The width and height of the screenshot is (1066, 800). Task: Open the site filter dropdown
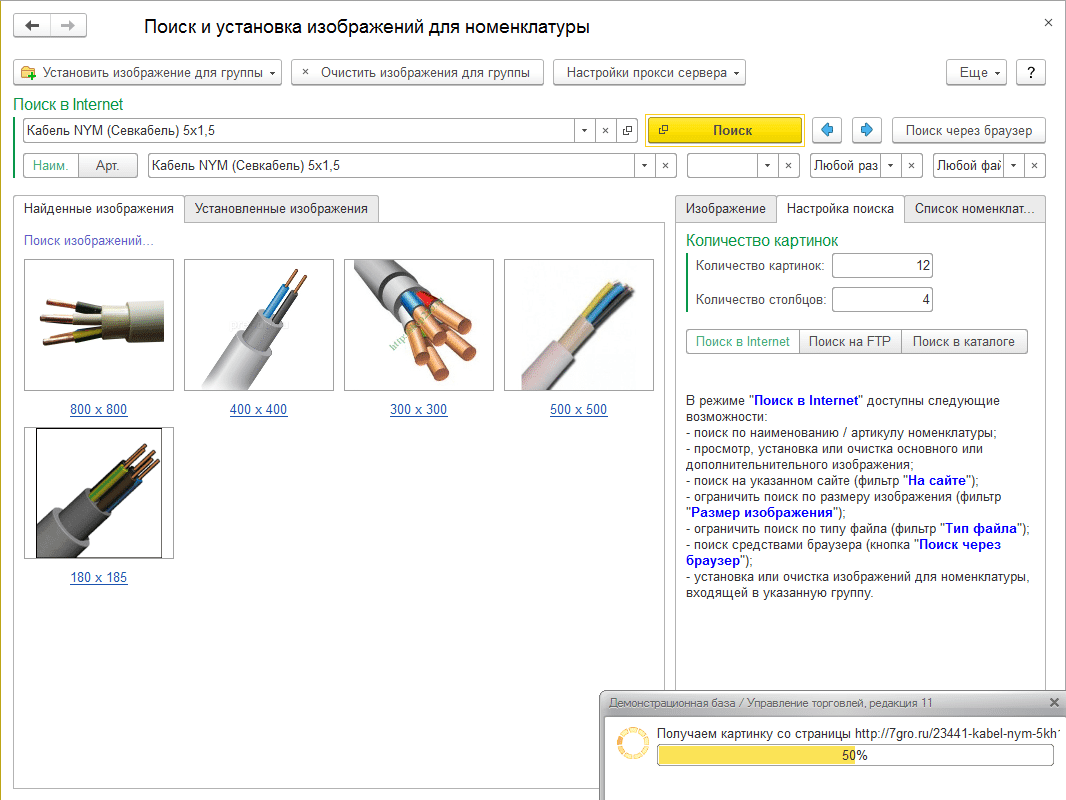tap(768, 165)
